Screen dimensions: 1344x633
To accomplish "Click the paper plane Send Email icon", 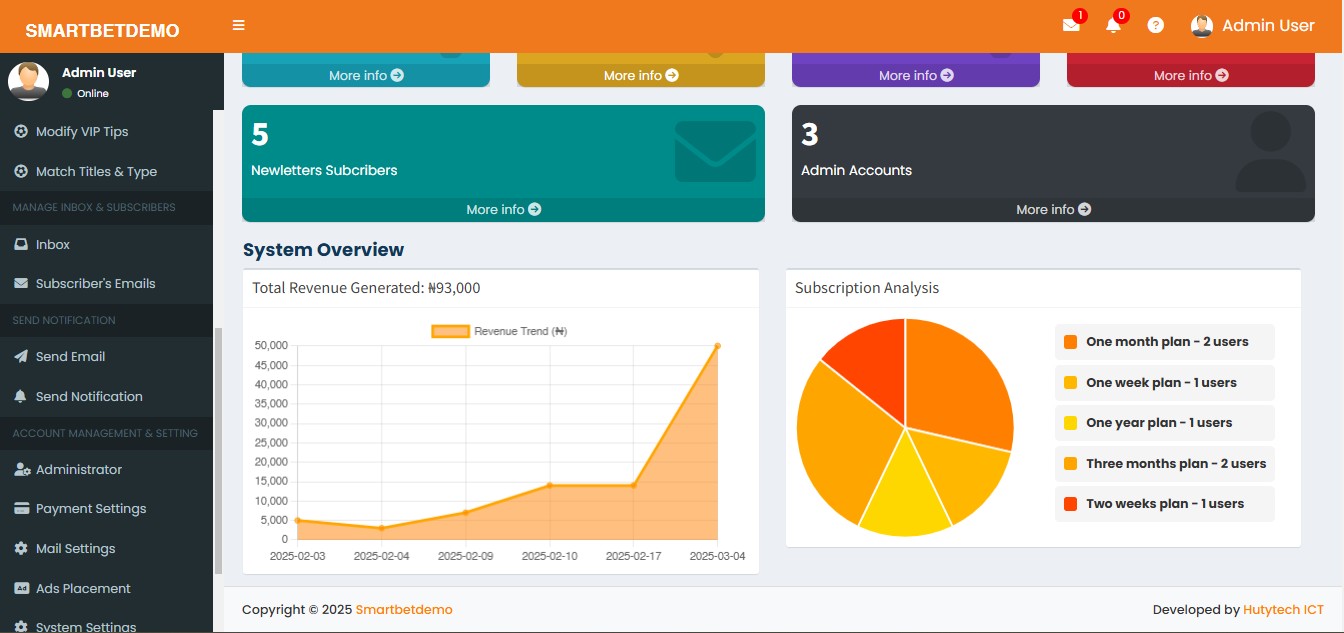I will (x=21, y=357).
